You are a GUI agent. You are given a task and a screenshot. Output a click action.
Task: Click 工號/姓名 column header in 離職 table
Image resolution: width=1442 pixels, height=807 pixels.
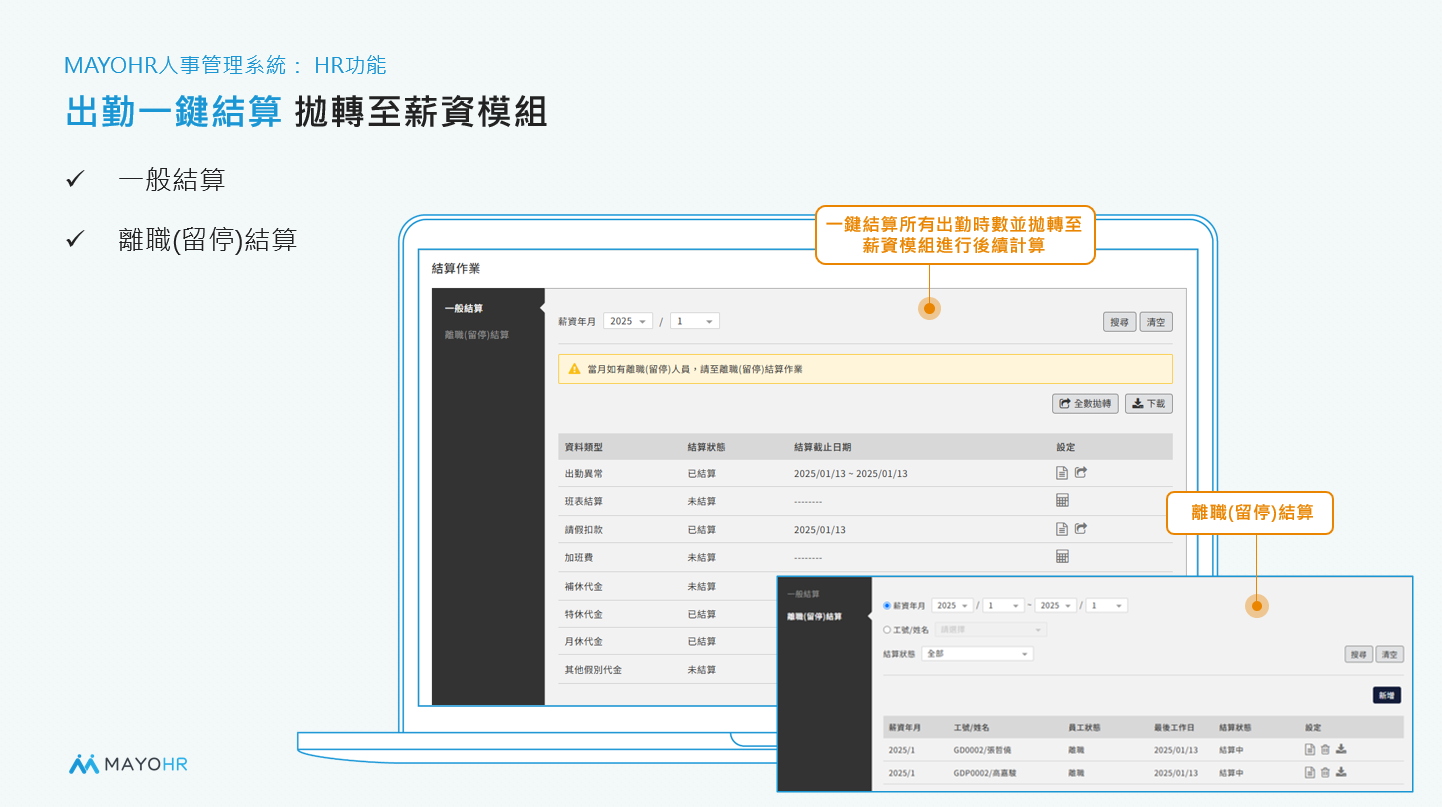(x=971, y=727)
